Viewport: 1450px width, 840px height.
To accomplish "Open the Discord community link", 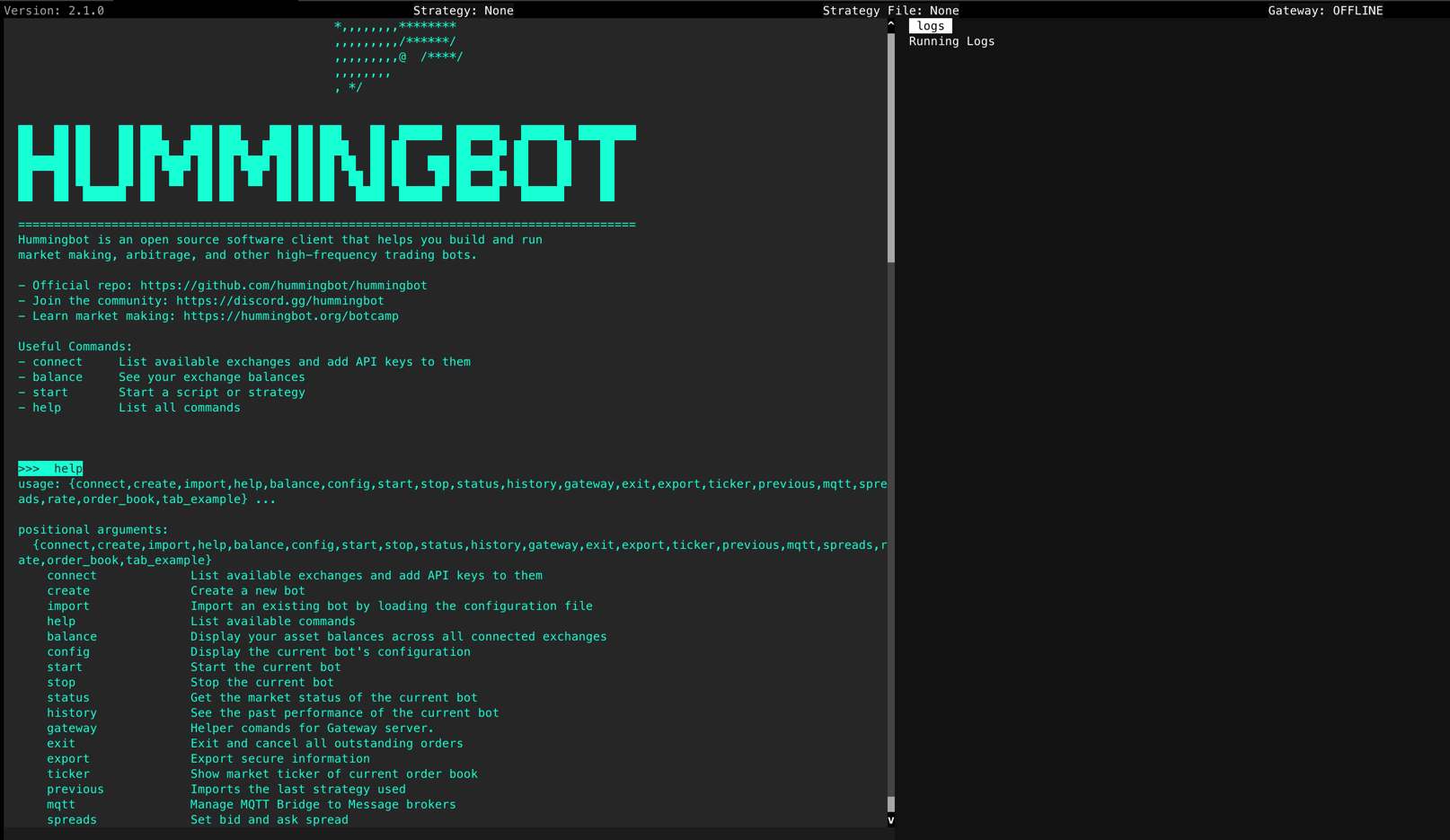I will click(x=280, y=301).
